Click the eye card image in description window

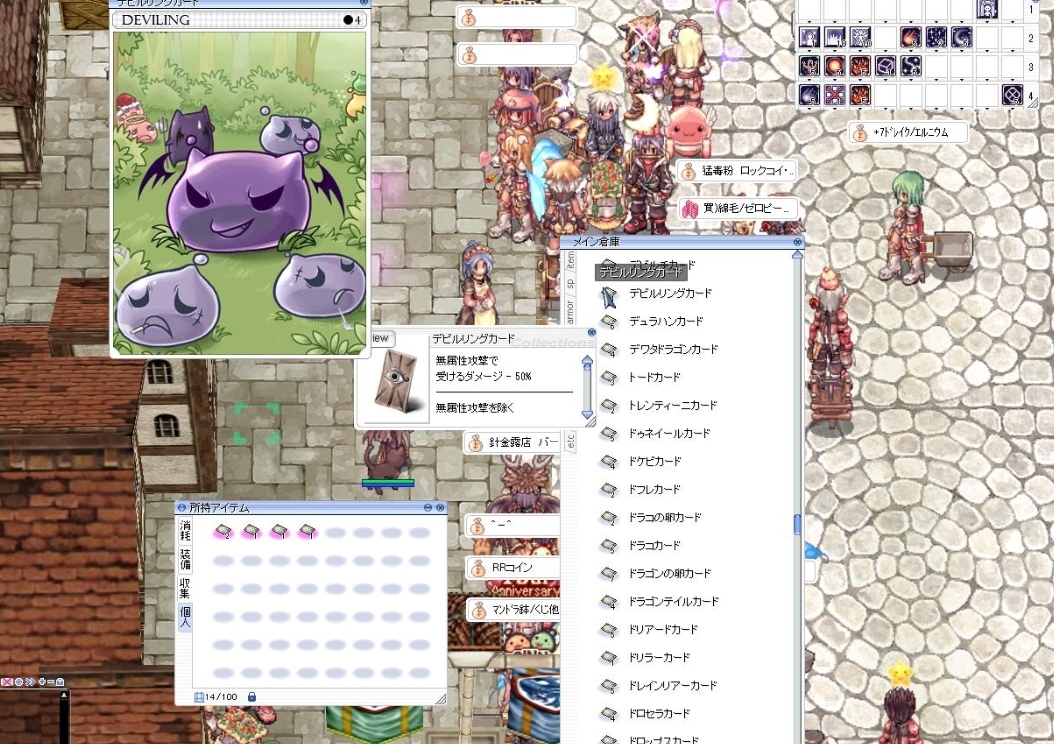click(397, 381)
